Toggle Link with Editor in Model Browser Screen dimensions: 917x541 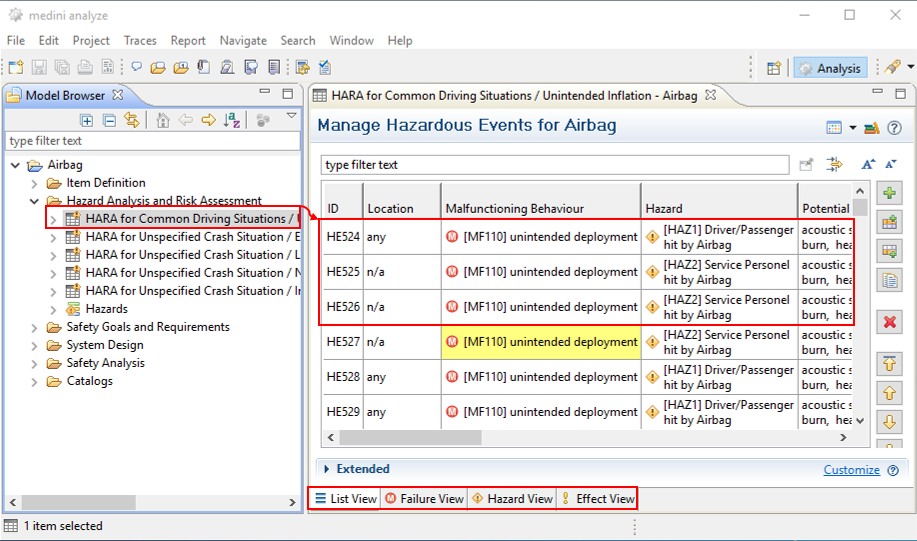point(131,120)
